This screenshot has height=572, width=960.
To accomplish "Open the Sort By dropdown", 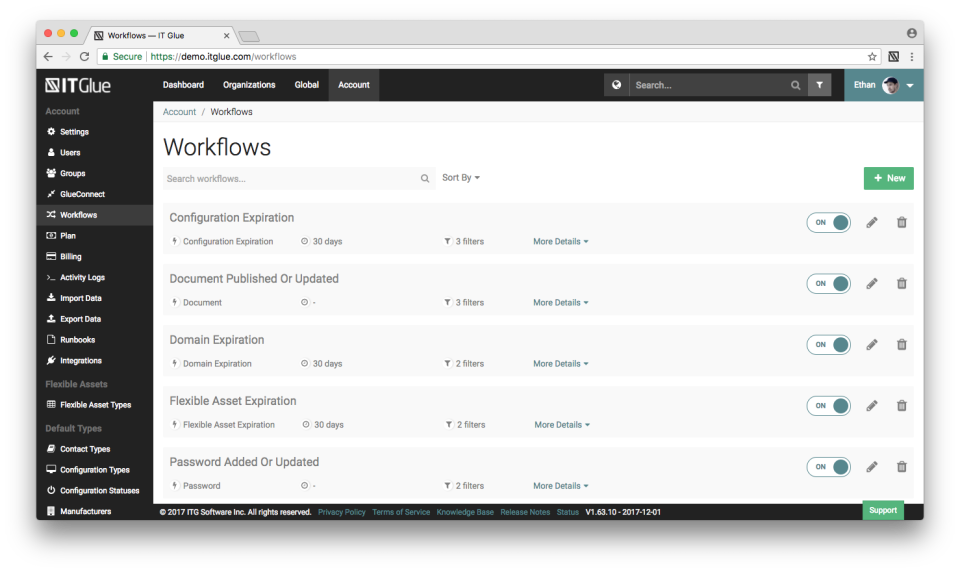I will coord(461,178).
